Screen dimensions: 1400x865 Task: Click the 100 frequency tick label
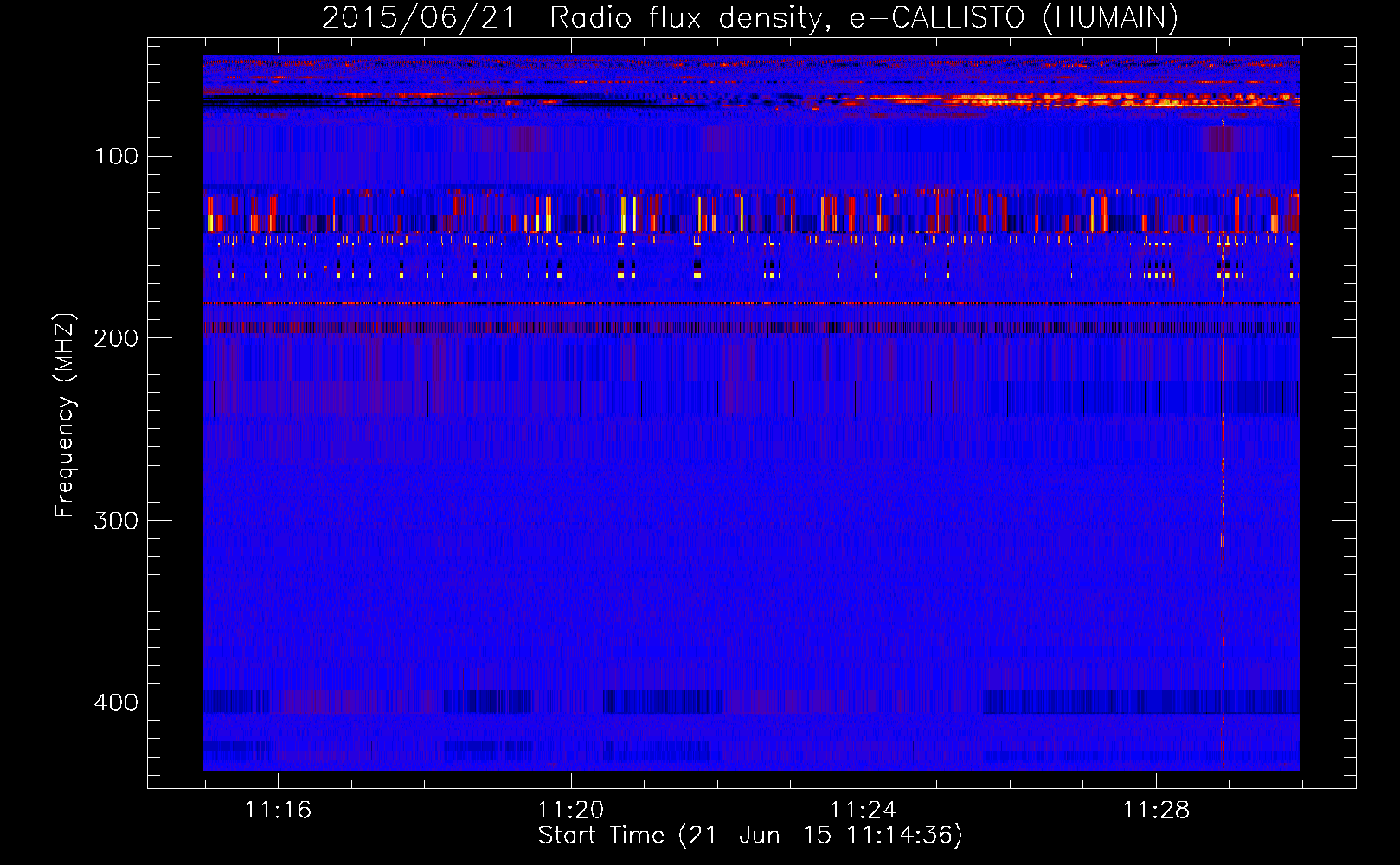coord(117,157)
